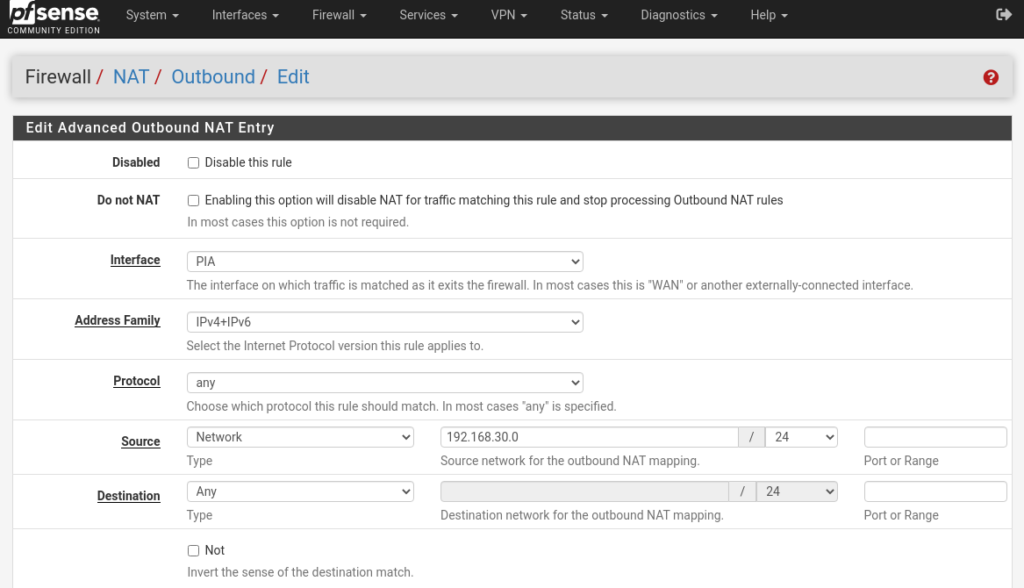Open the Source Type dropdown
The width and height of the screenshot is (1024, 588).
click(x=300, y=437)
